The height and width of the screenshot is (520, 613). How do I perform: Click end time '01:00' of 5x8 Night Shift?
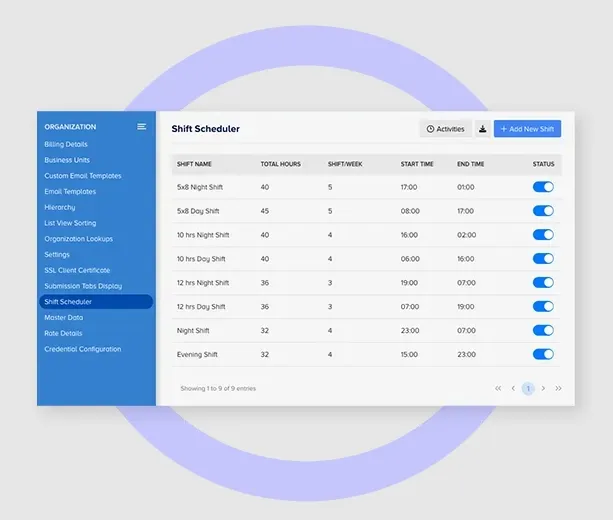click(466, 187)
